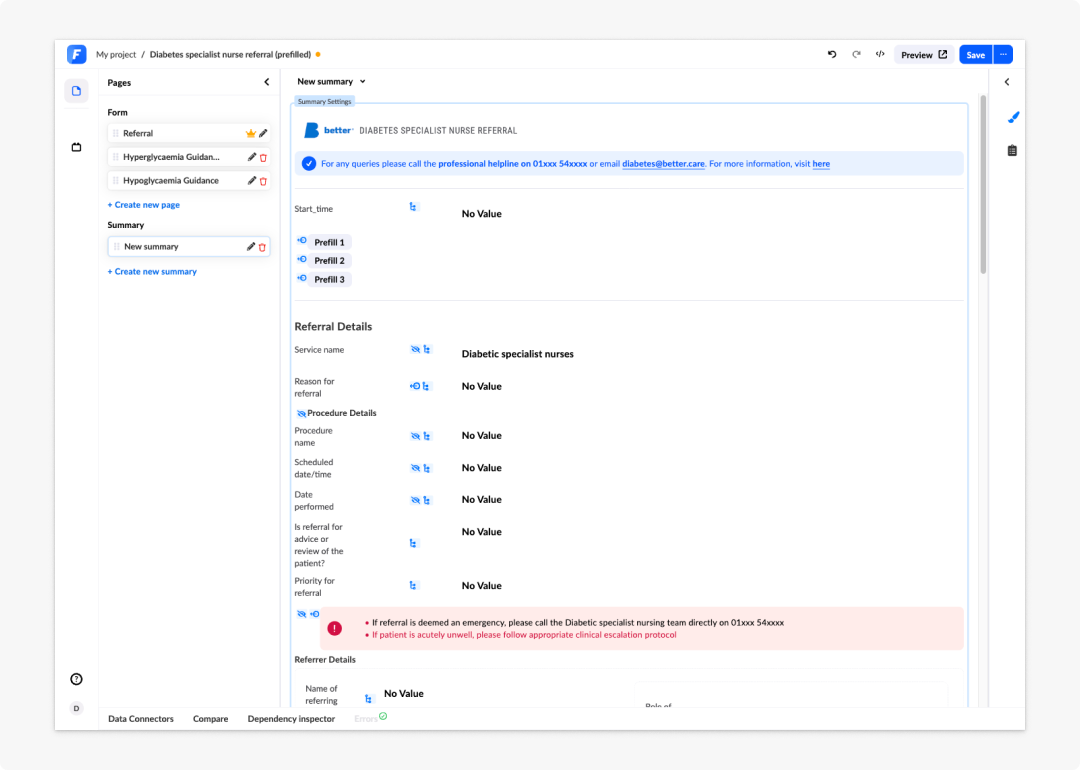The width and height of the screenshot is (1080, 770).
Task: Select the New summary item
Action: 188,247
